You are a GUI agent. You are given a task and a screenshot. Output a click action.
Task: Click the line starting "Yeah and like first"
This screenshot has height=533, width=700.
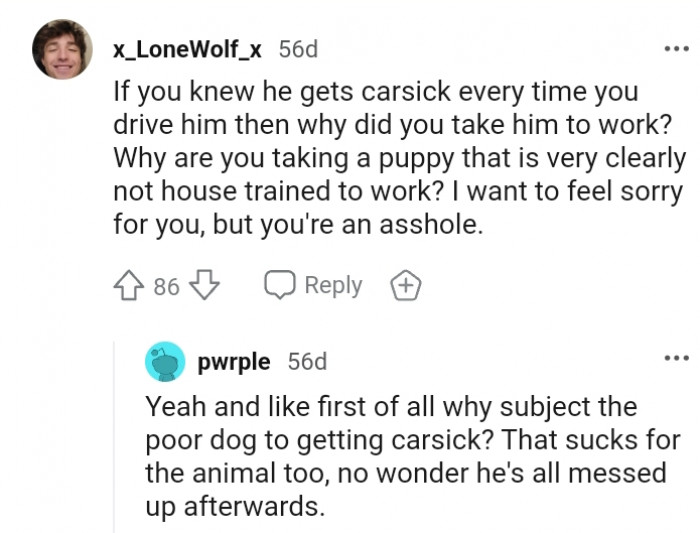point(391,407)
